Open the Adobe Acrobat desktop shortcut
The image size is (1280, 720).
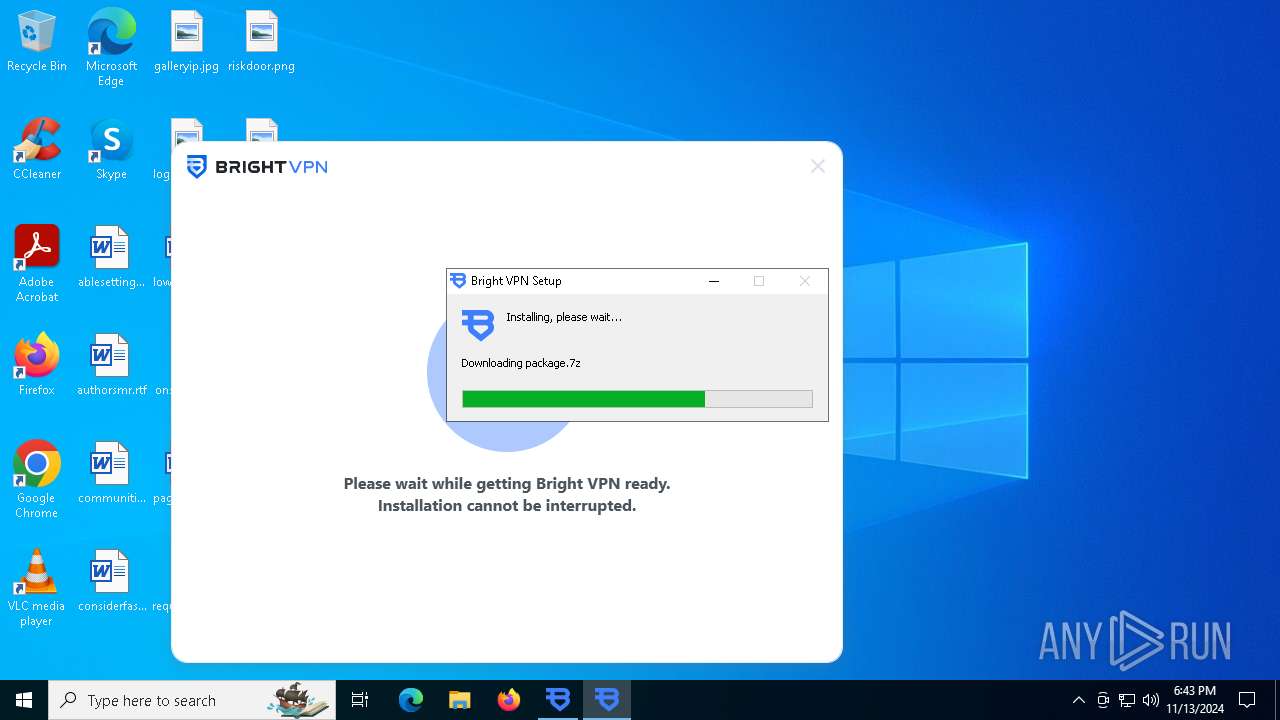tap(37, 265)
